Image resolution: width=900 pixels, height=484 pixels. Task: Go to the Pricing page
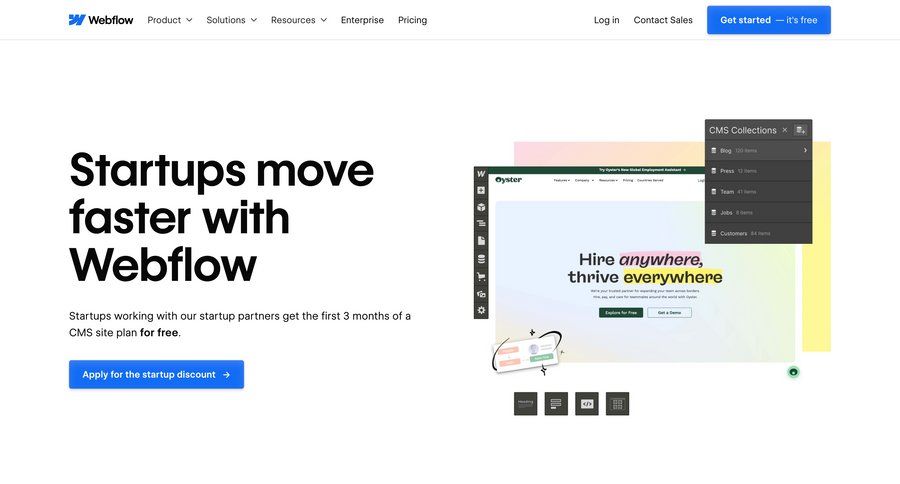coord(413,20)
